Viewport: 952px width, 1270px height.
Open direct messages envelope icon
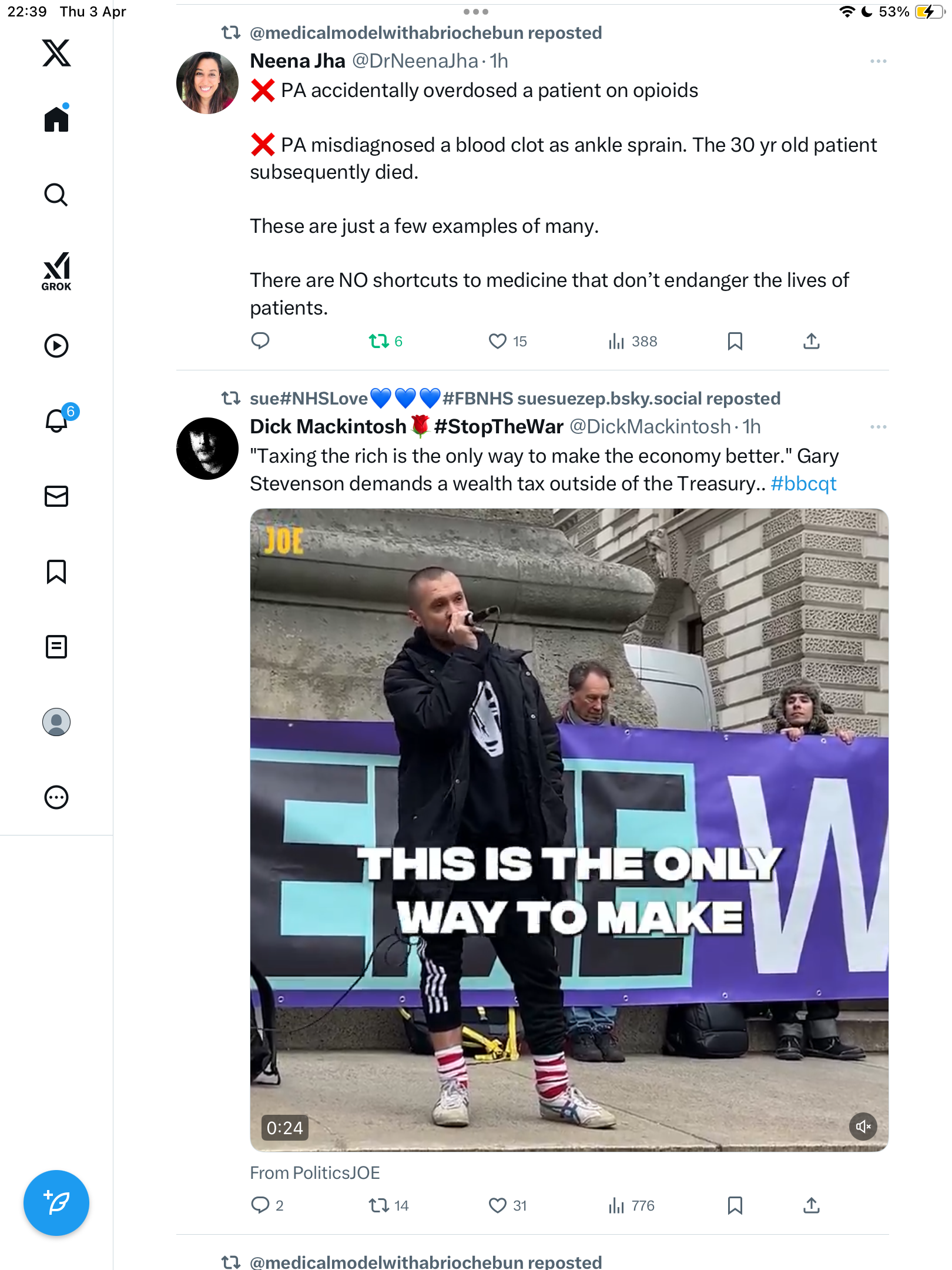point(56,496)
